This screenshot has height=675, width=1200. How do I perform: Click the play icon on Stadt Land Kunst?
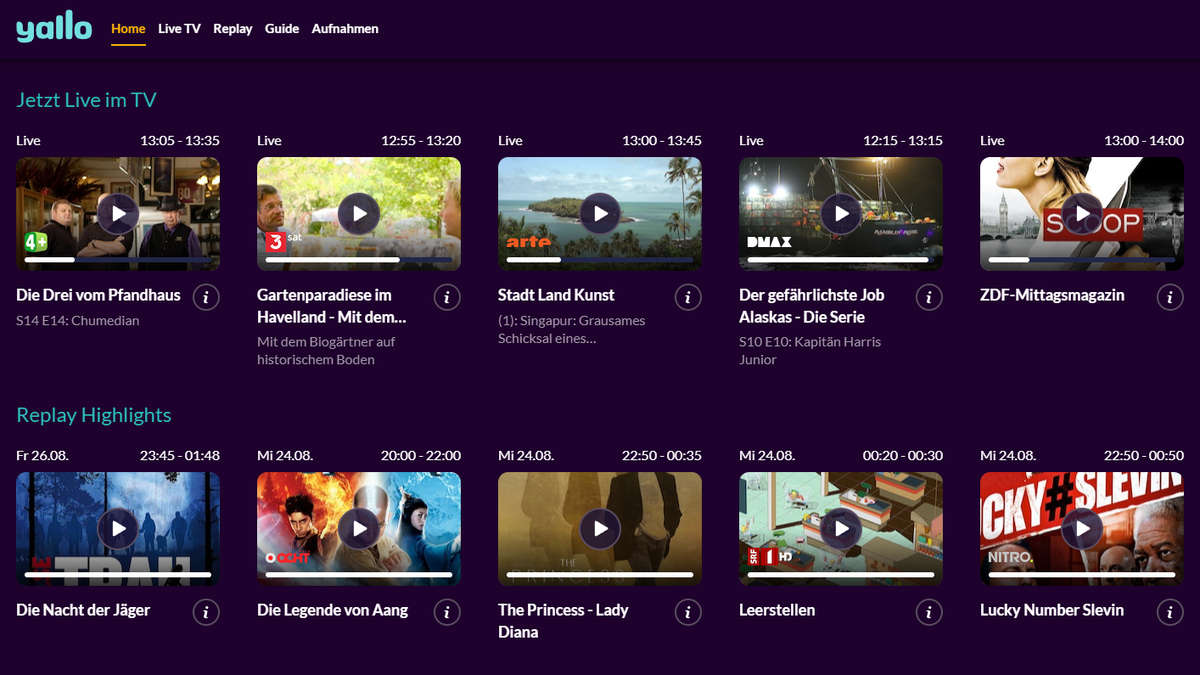point(599,213)
